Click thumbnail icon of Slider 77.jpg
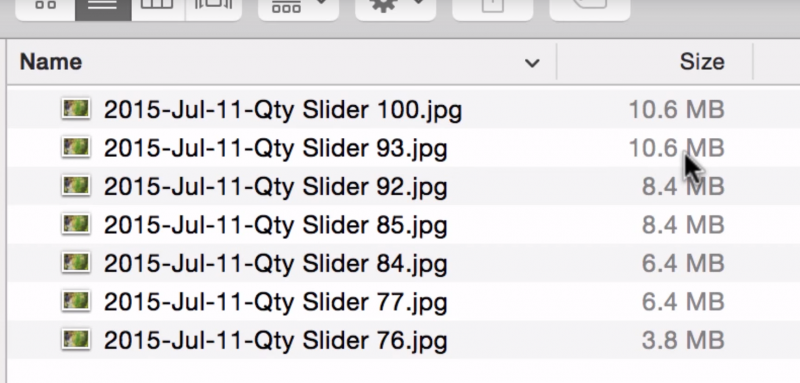 click(x=76, y=302)
